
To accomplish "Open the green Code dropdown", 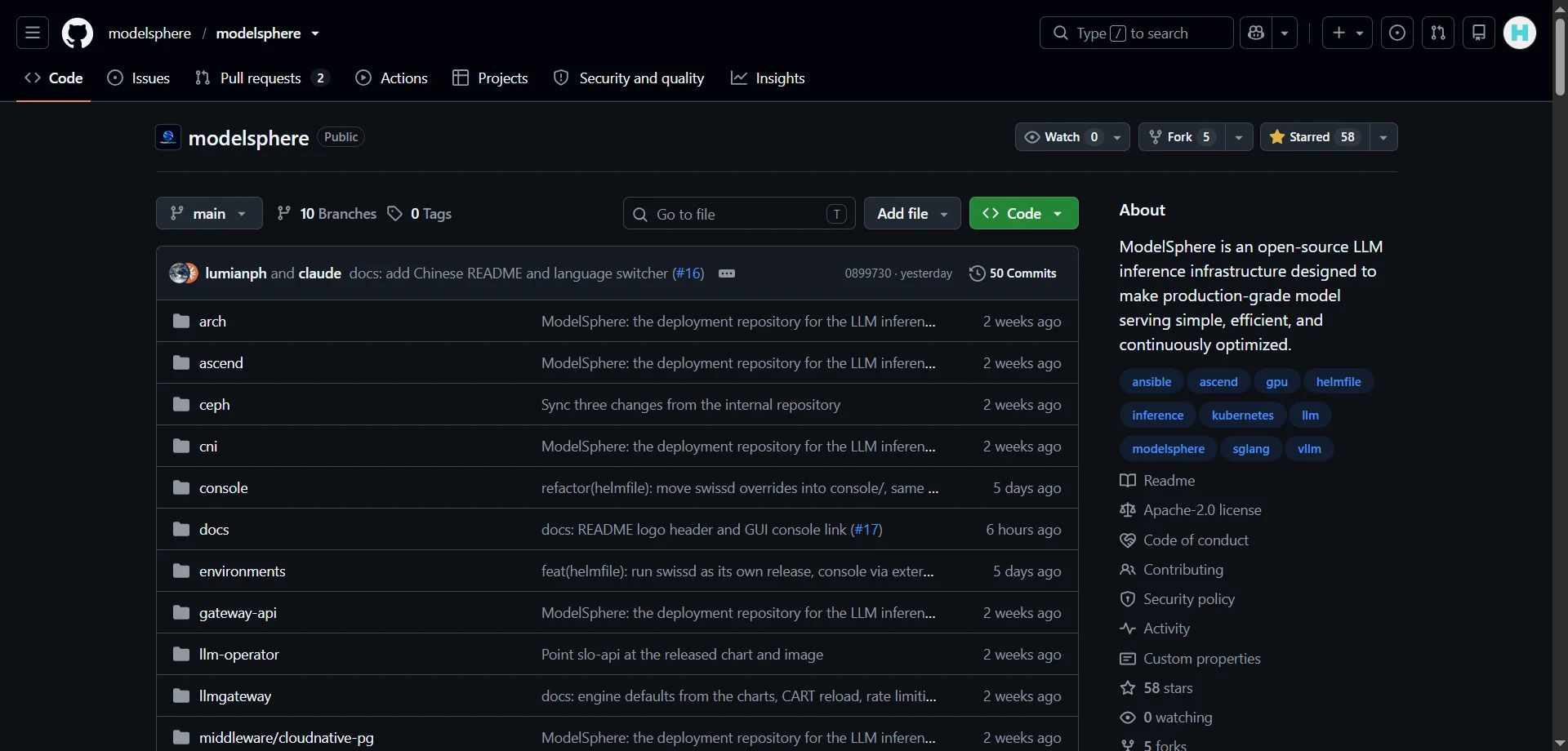I will [1024, 213].
